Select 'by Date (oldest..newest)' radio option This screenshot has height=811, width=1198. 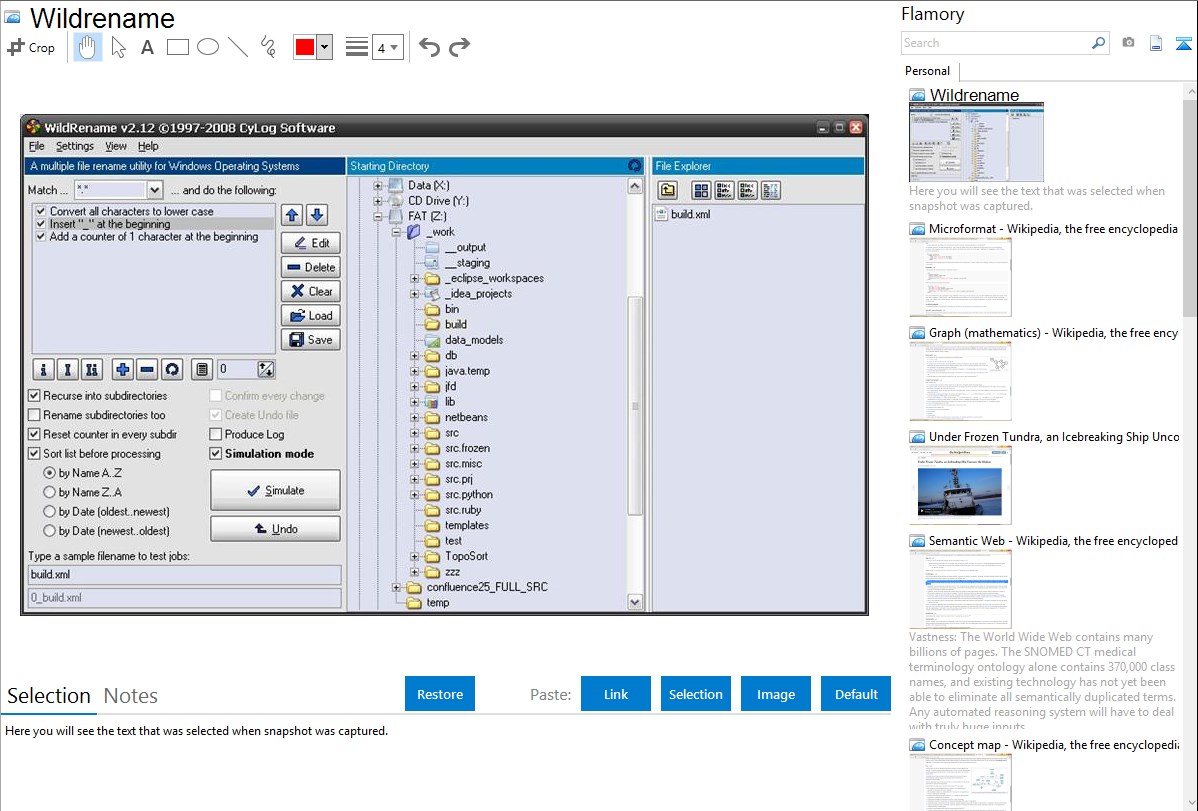[x=50, y=511]
